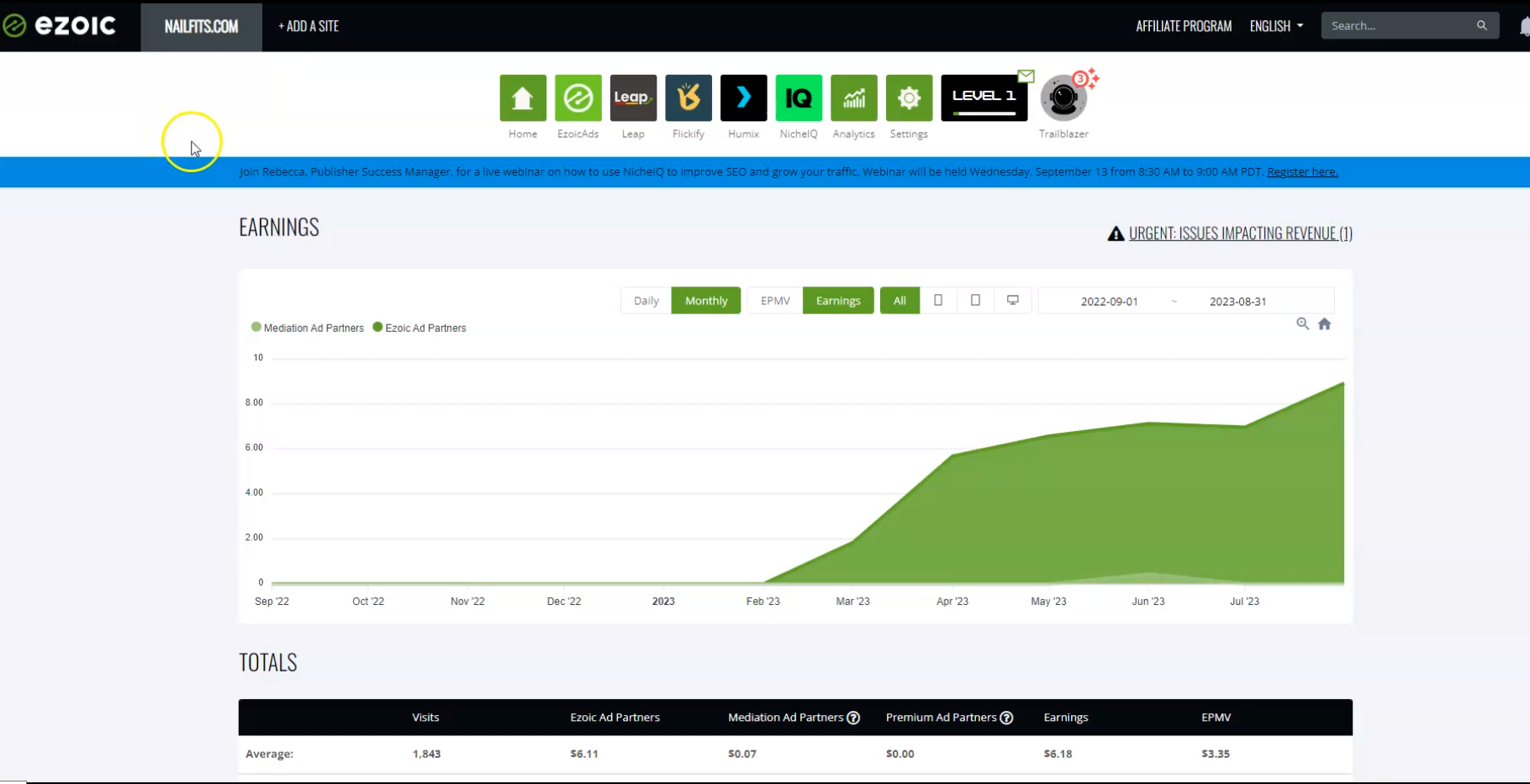1530x784 pixels.
Task: Click the Ezoic logo
Action: coord(59,25)
